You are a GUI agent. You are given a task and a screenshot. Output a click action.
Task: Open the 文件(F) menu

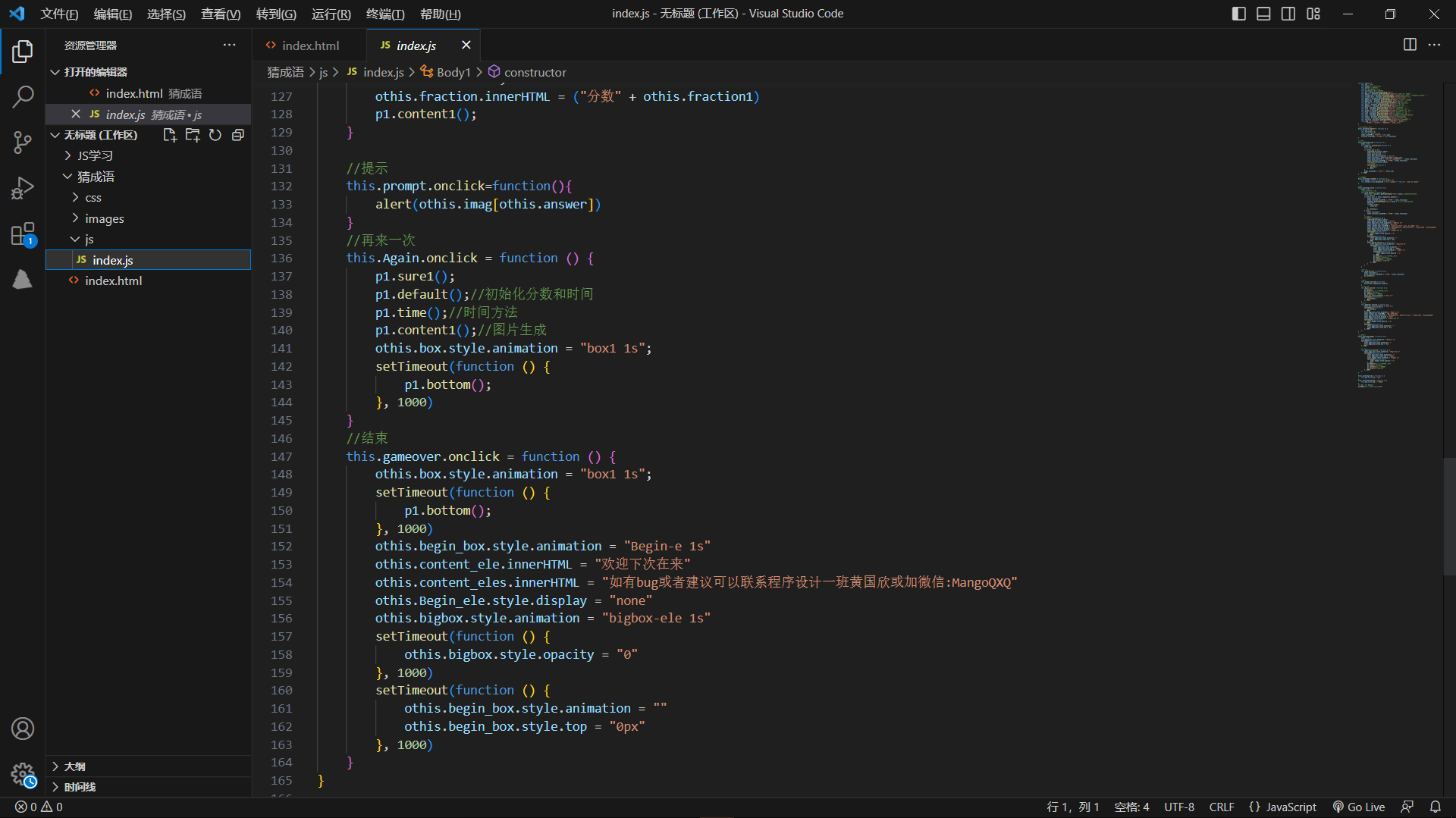pyautogui.click(x=59, y=14)
